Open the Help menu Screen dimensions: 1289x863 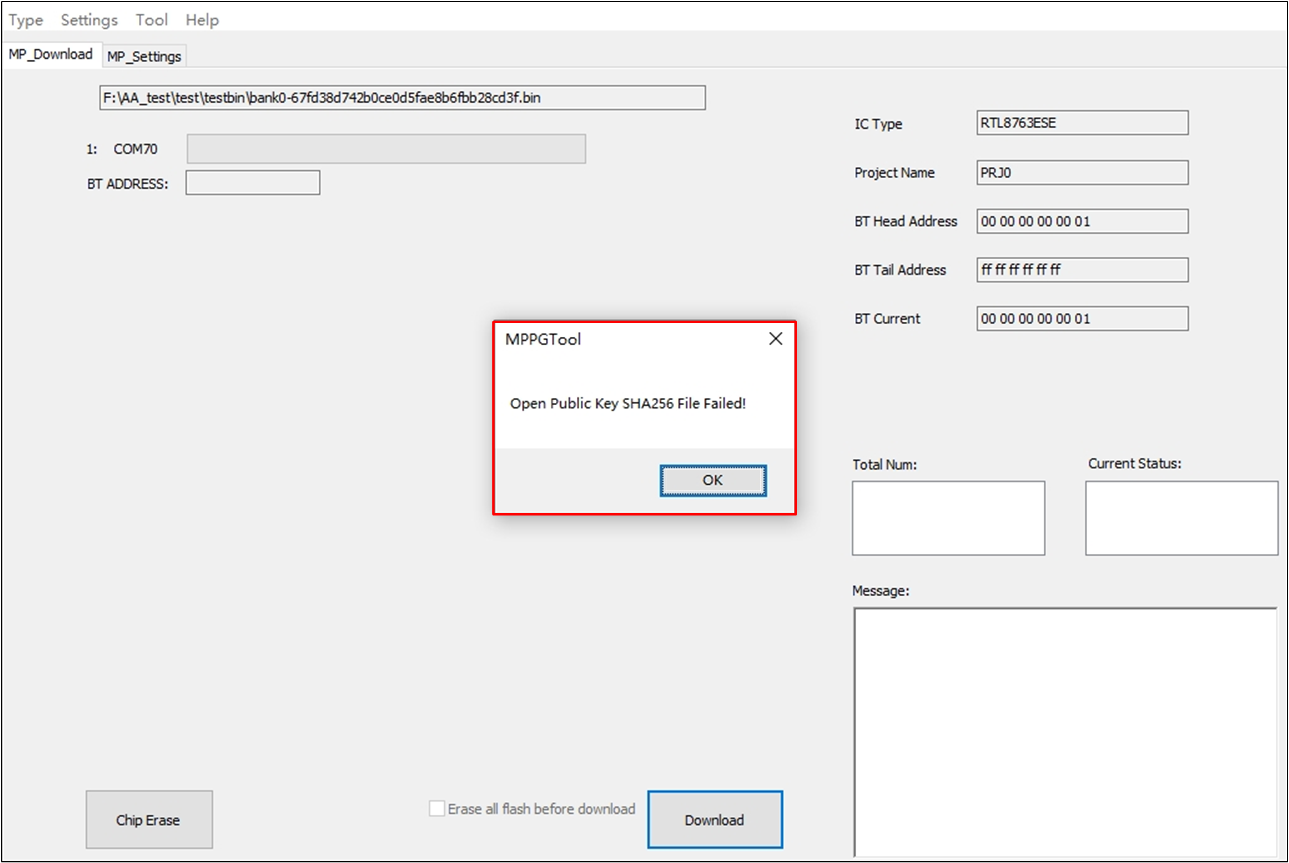coord(202,20)
